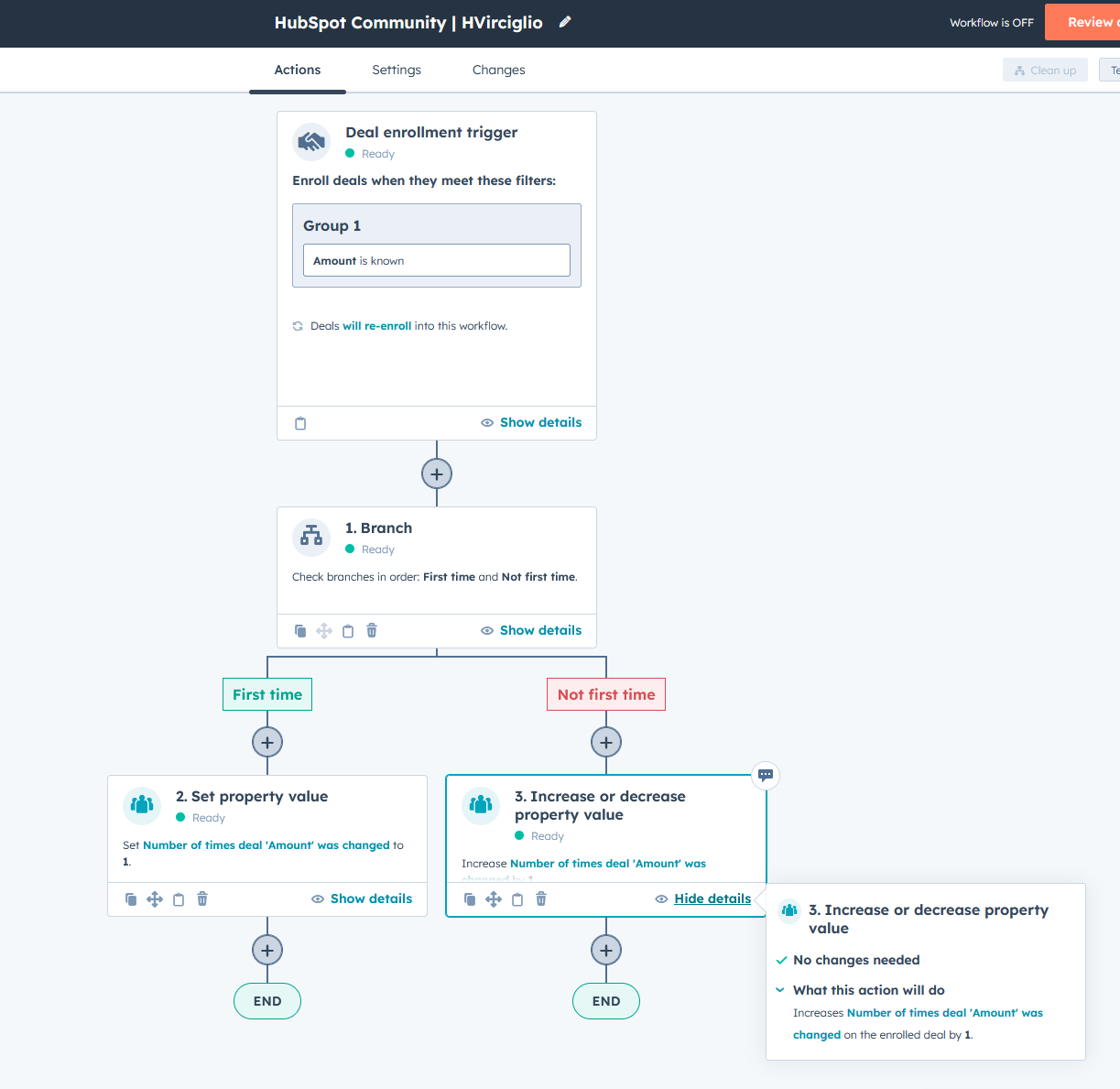Select the Deal enrollment trigger handshake icon
Screen dimensions: 1120x1089
click(311, 142)
